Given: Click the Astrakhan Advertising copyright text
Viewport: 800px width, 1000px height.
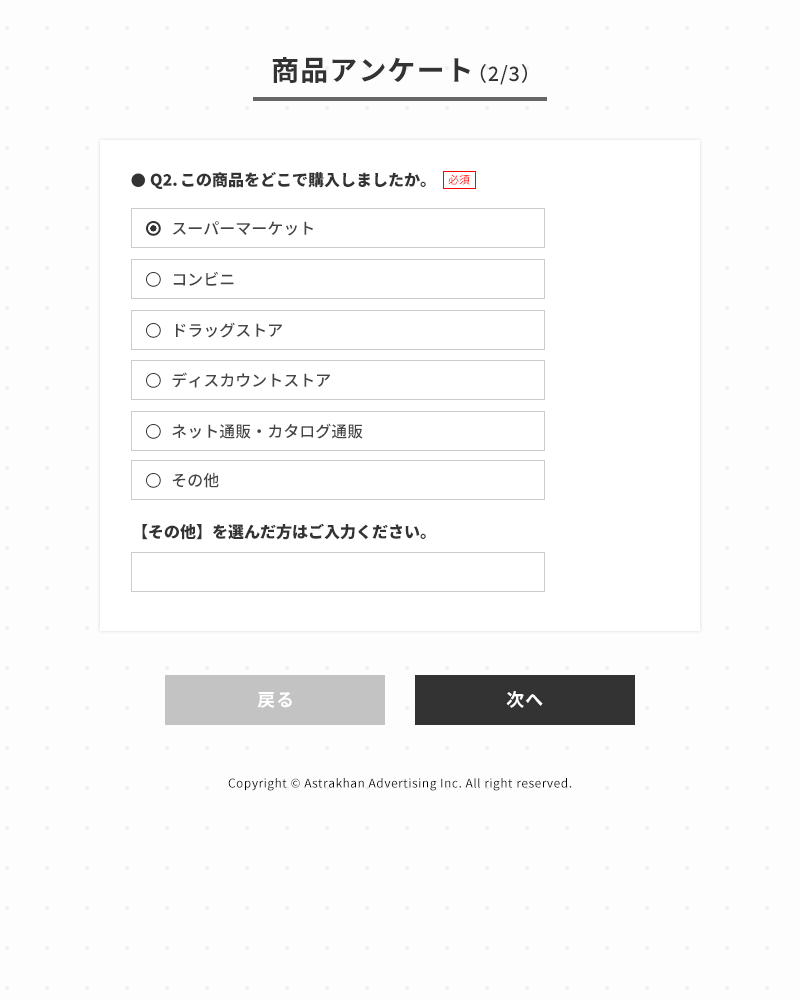Looking at the screenshot, I should click(x=400, y=783).
